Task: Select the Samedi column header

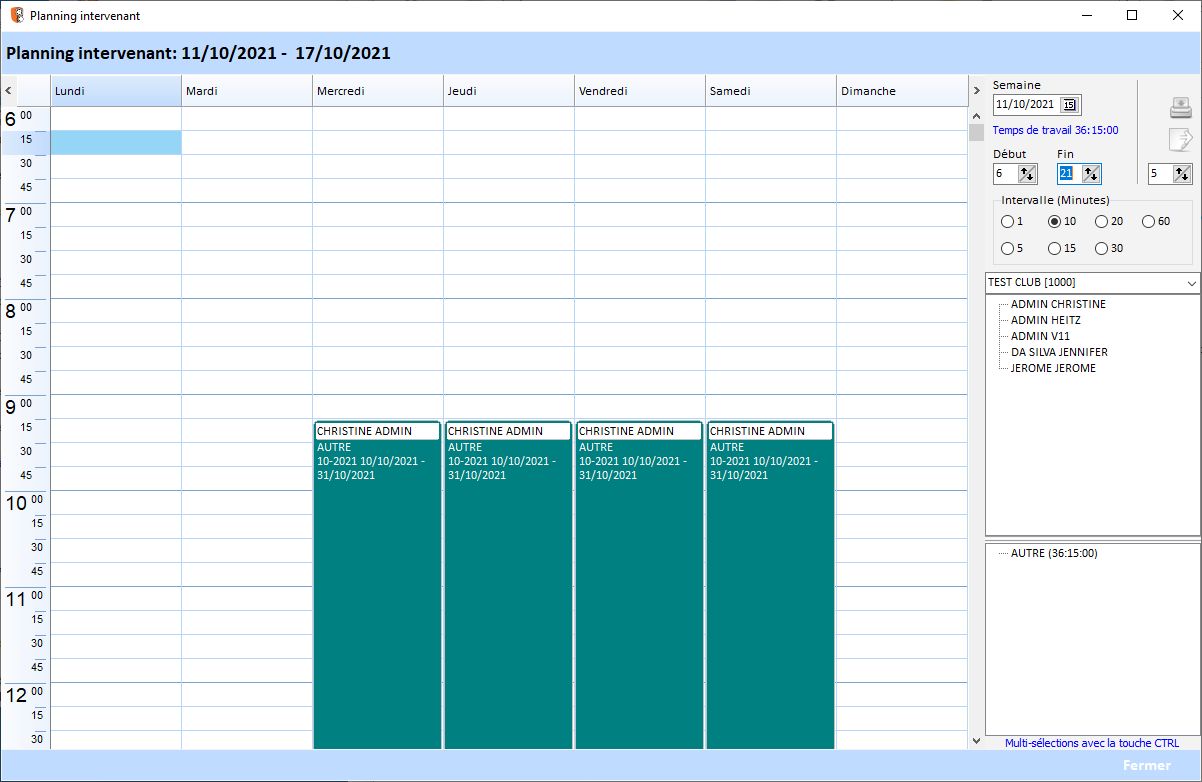Action: click(770, 90)
